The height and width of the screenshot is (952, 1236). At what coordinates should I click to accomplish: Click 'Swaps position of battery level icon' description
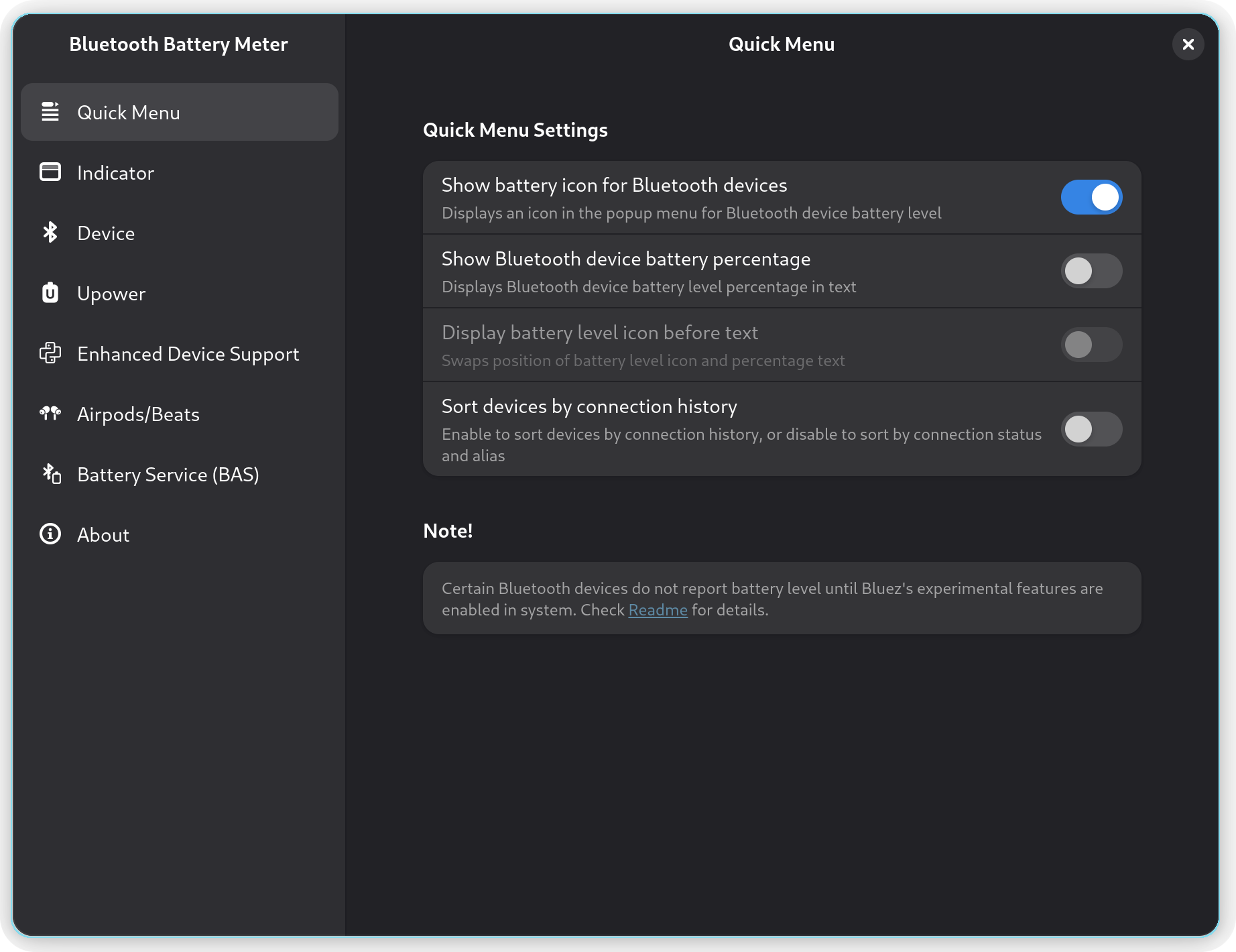coord(643,361)
